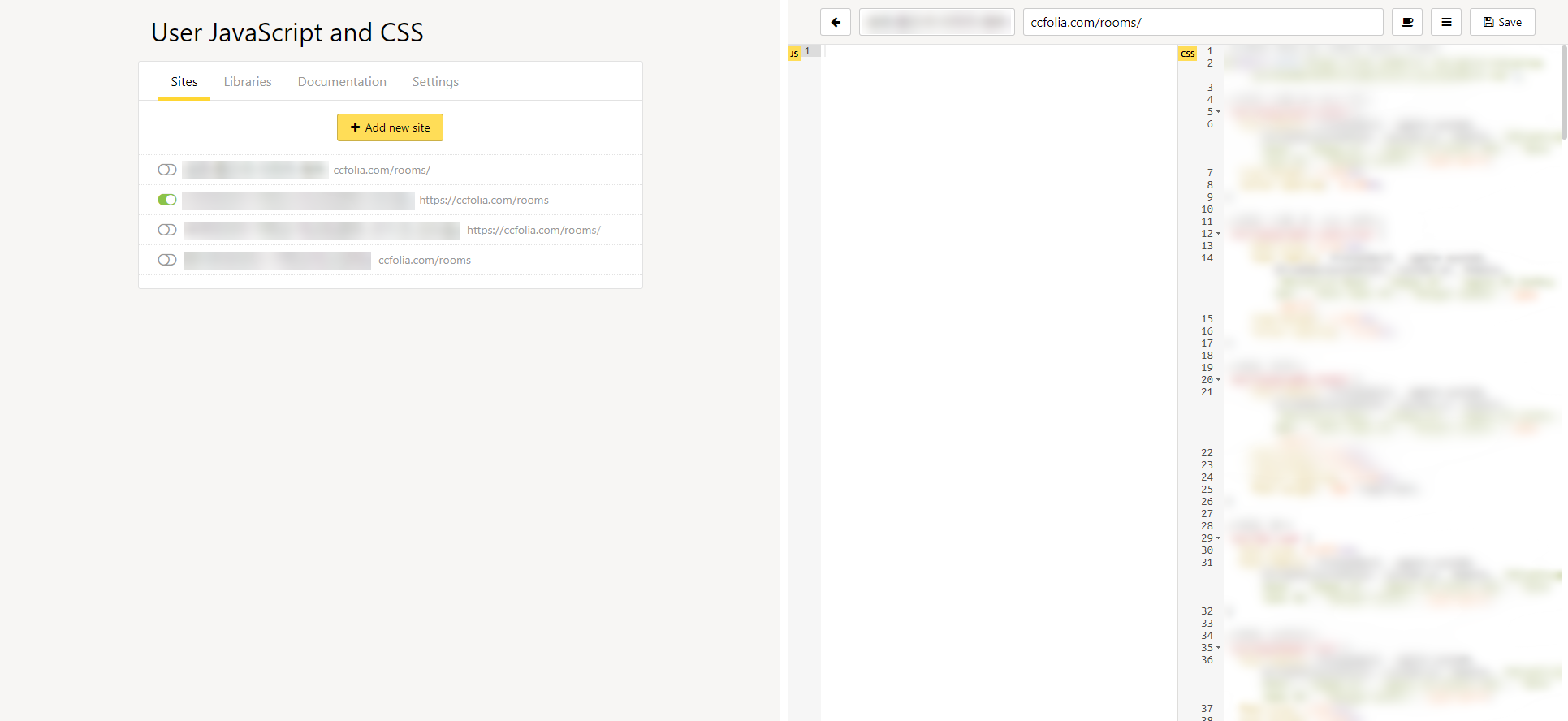Collapse the CSS block at line 5
The width and height of the screenshot is (1568, 721).
pos(1218,112)
